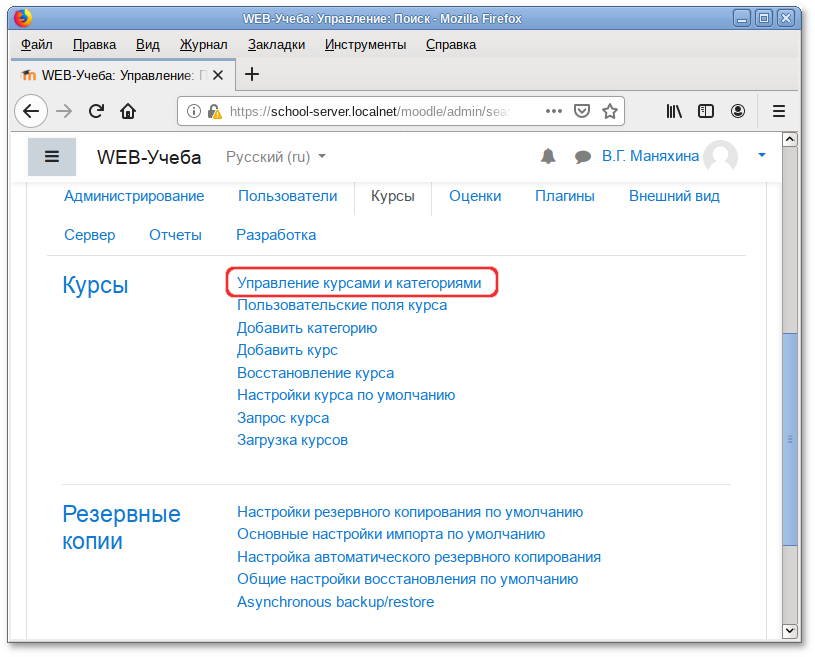Click the lock warning icon in address bar
This screenshot has width=815, height=657.
pos(214,111)
